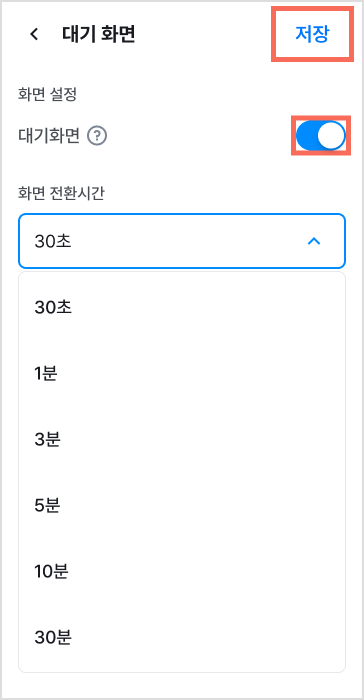Viewport: 364px width, 700px height.
Task: Choose the 30초 option from the list
Action: click(182, 308)
